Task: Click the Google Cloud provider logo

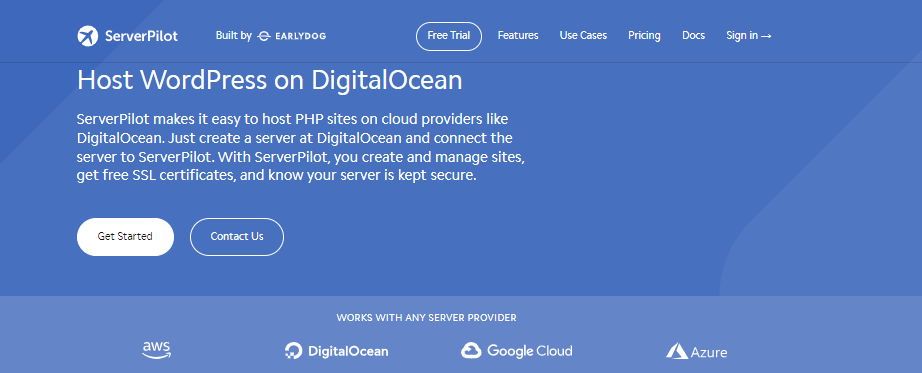Action: (516, 351)
